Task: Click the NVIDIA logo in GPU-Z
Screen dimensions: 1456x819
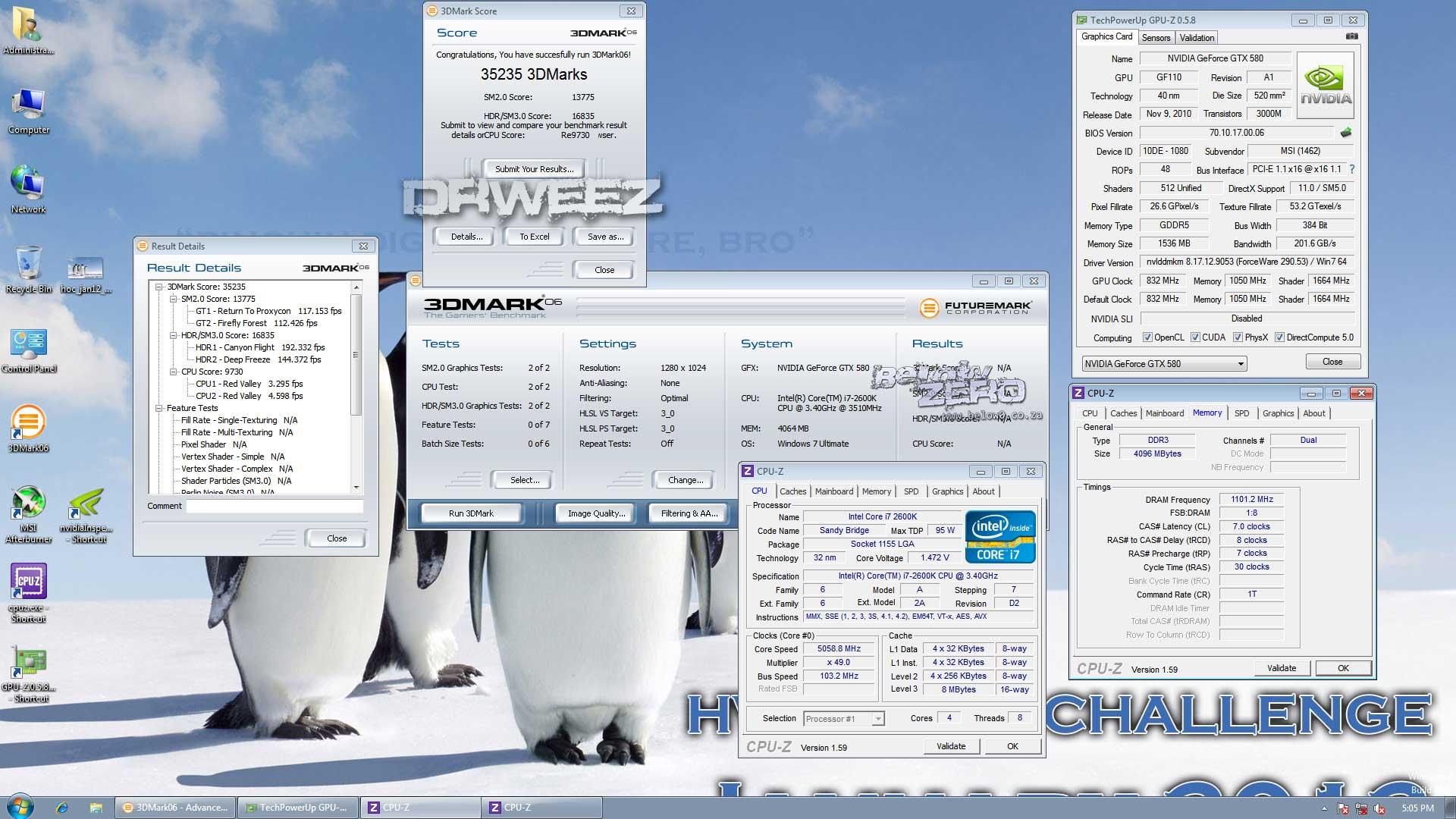Action: tap(1326, 85)
